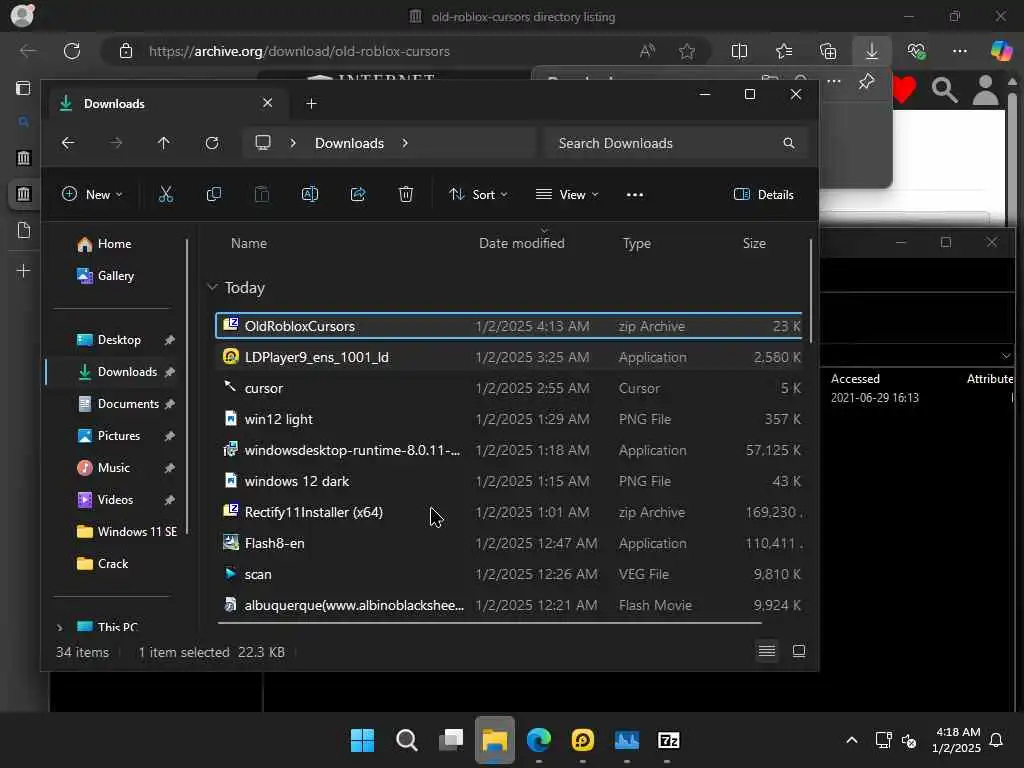
Task: Add a new Explorer tab
Action: [312, 103]
